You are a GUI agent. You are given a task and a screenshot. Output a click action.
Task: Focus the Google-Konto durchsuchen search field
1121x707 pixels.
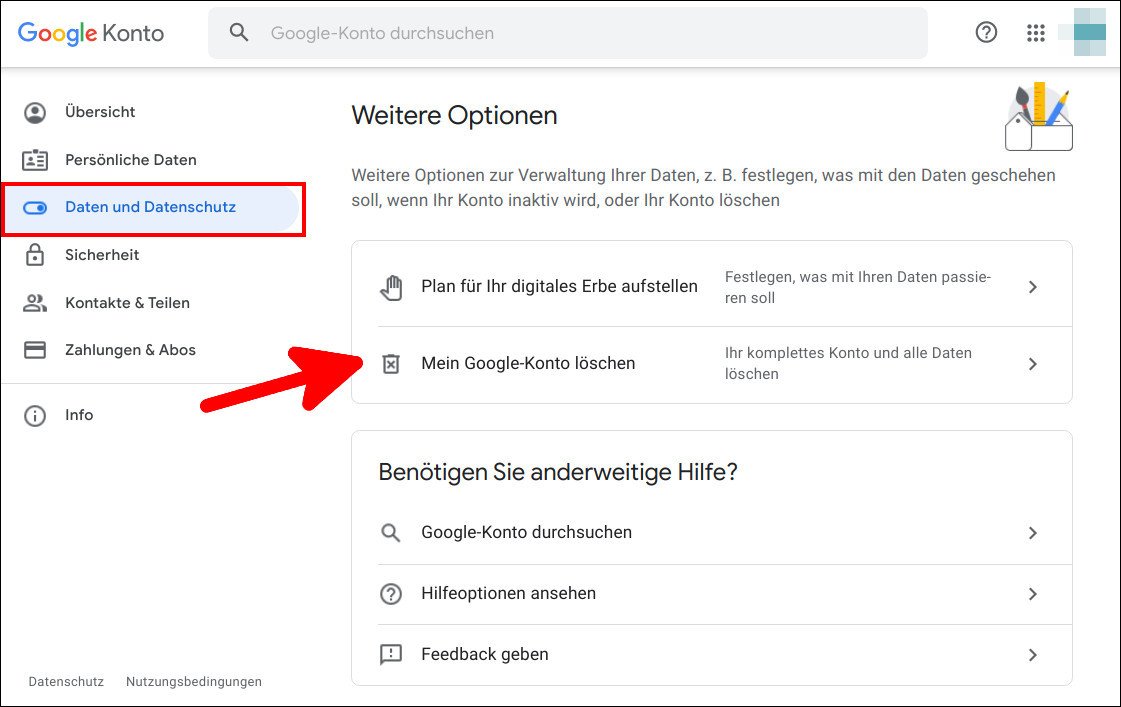568,33
